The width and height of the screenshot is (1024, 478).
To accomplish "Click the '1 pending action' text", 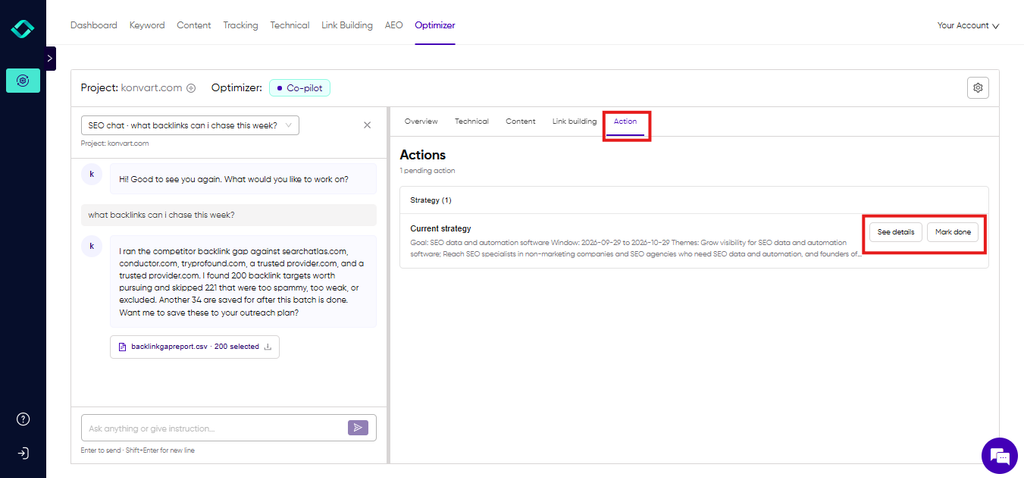I will click(x=427, y=171).
